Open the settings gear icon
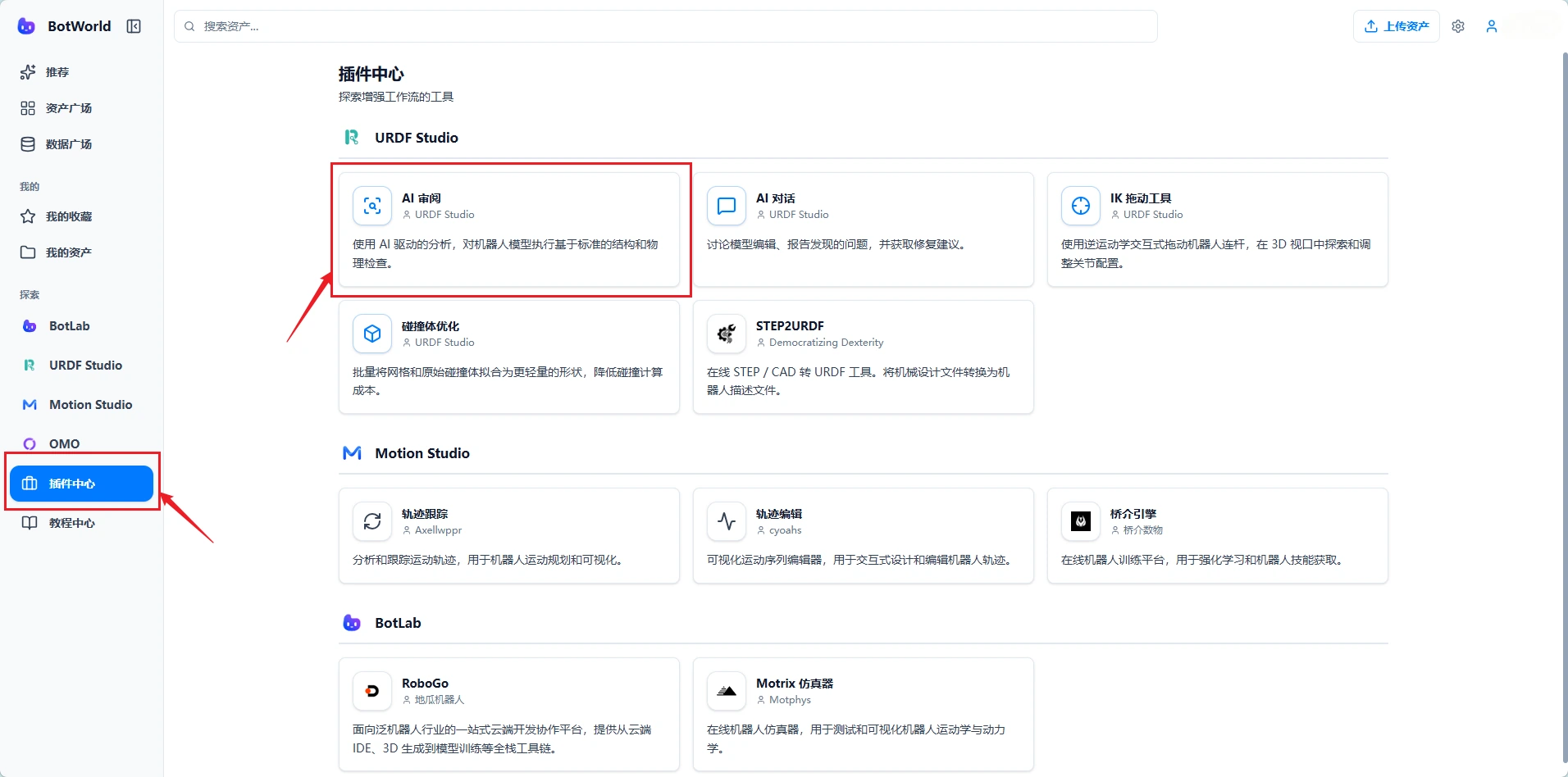Screen dimensions: 1568x777 click(1458, 26)
